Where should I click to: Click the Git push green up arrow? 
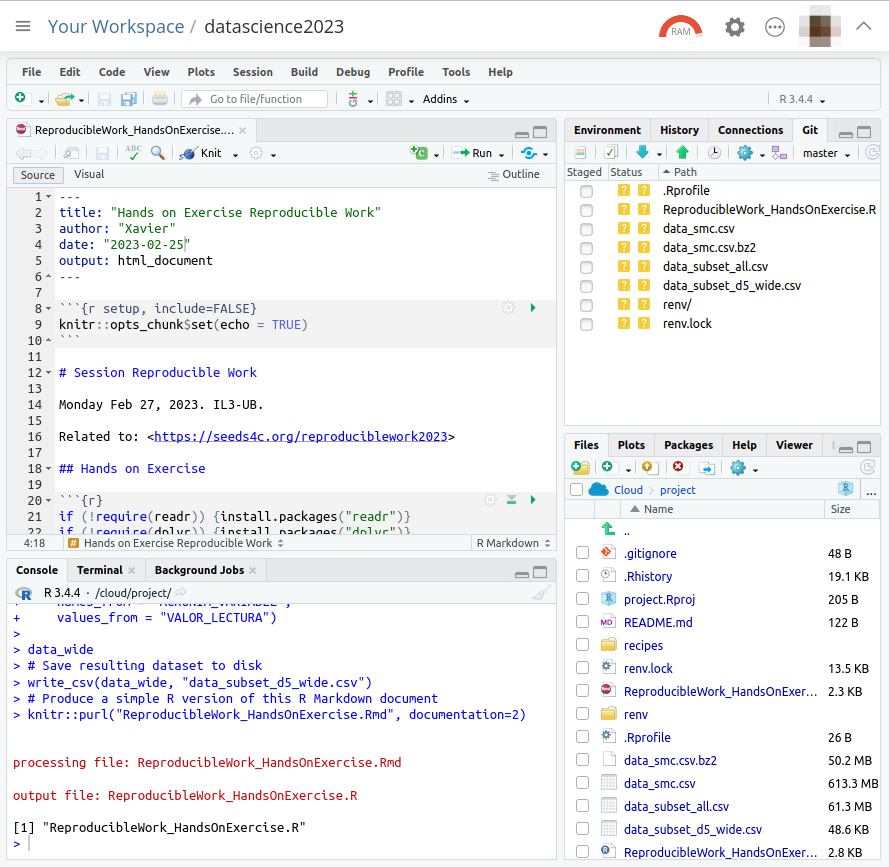click(682, 152)
